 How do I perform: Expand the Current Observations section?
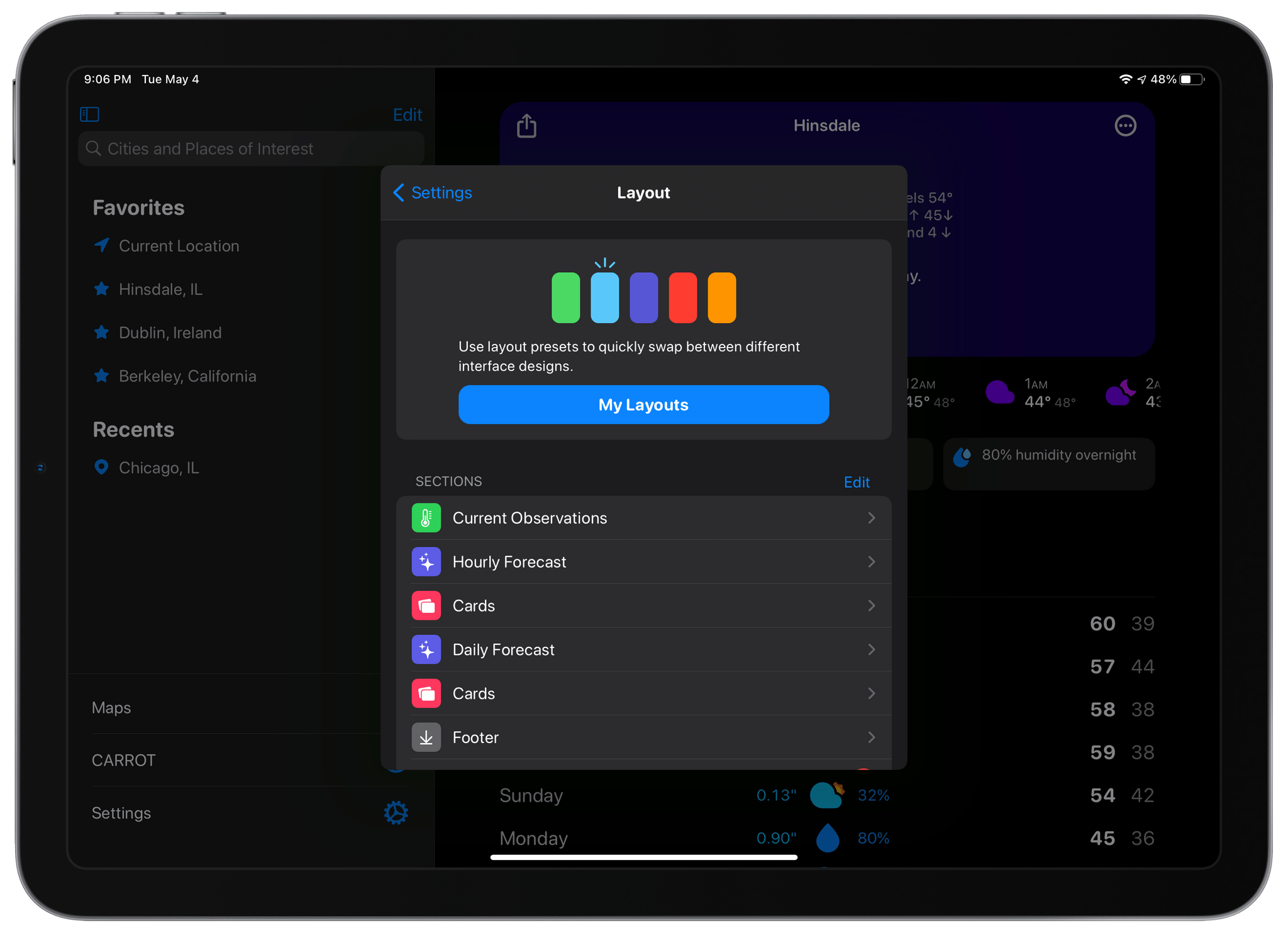pos(643,518)
